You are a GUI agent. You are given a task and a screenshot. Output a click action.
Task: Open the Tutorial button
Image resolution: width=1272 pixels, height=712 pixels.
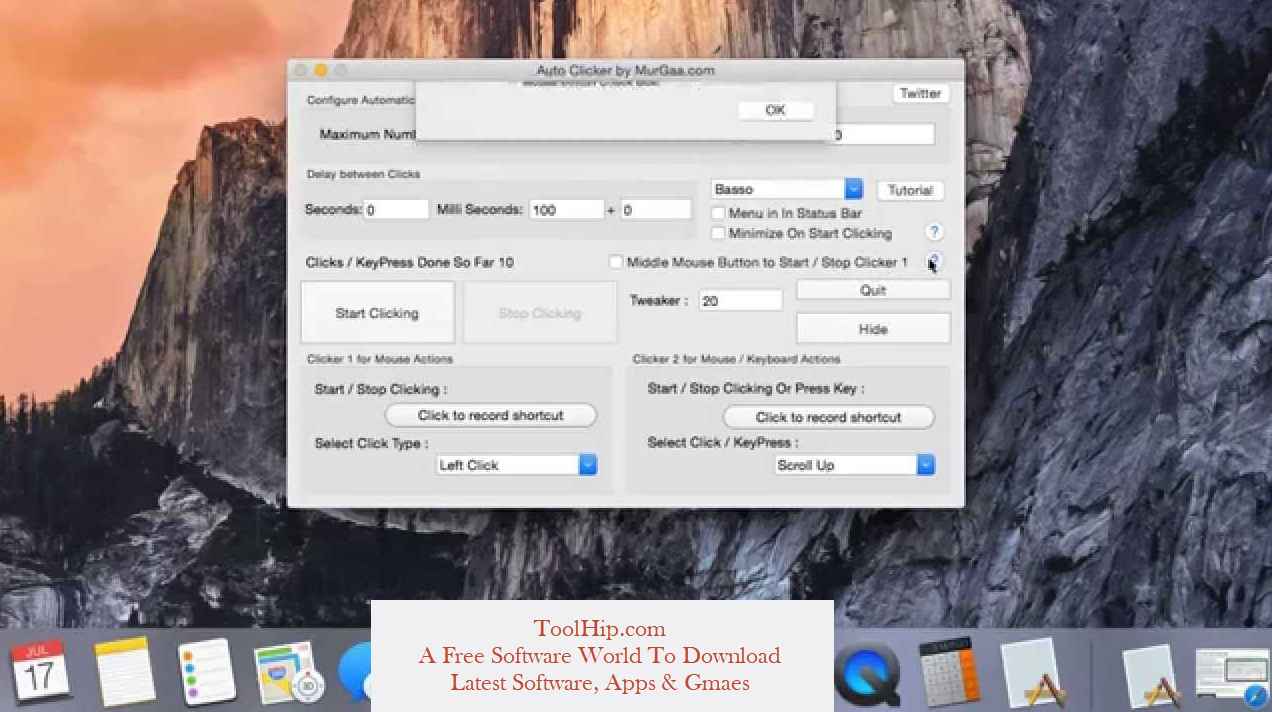pos(910,190)
